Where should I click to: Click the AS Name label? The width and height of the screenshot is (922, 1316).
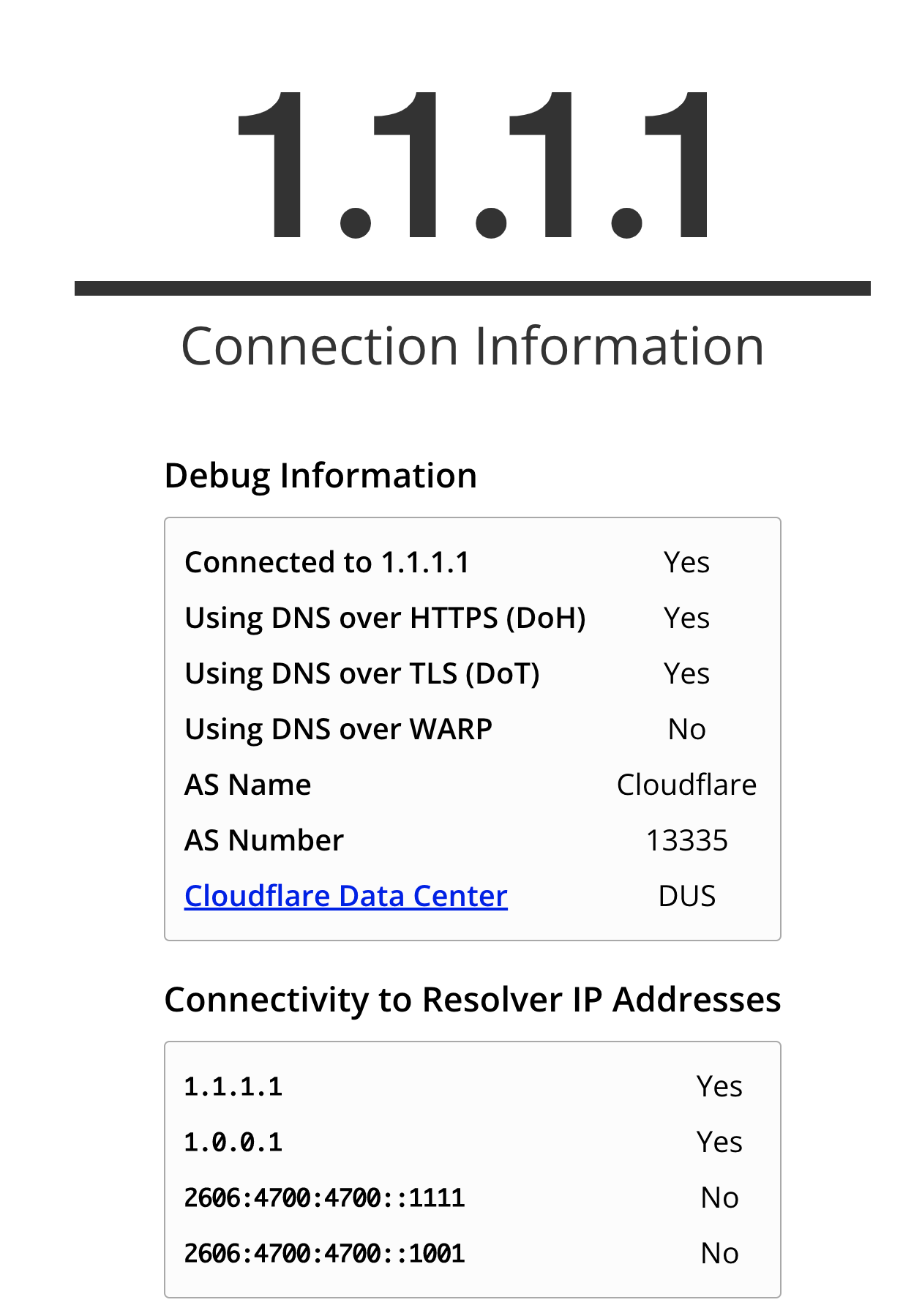[x=247, y=784]
